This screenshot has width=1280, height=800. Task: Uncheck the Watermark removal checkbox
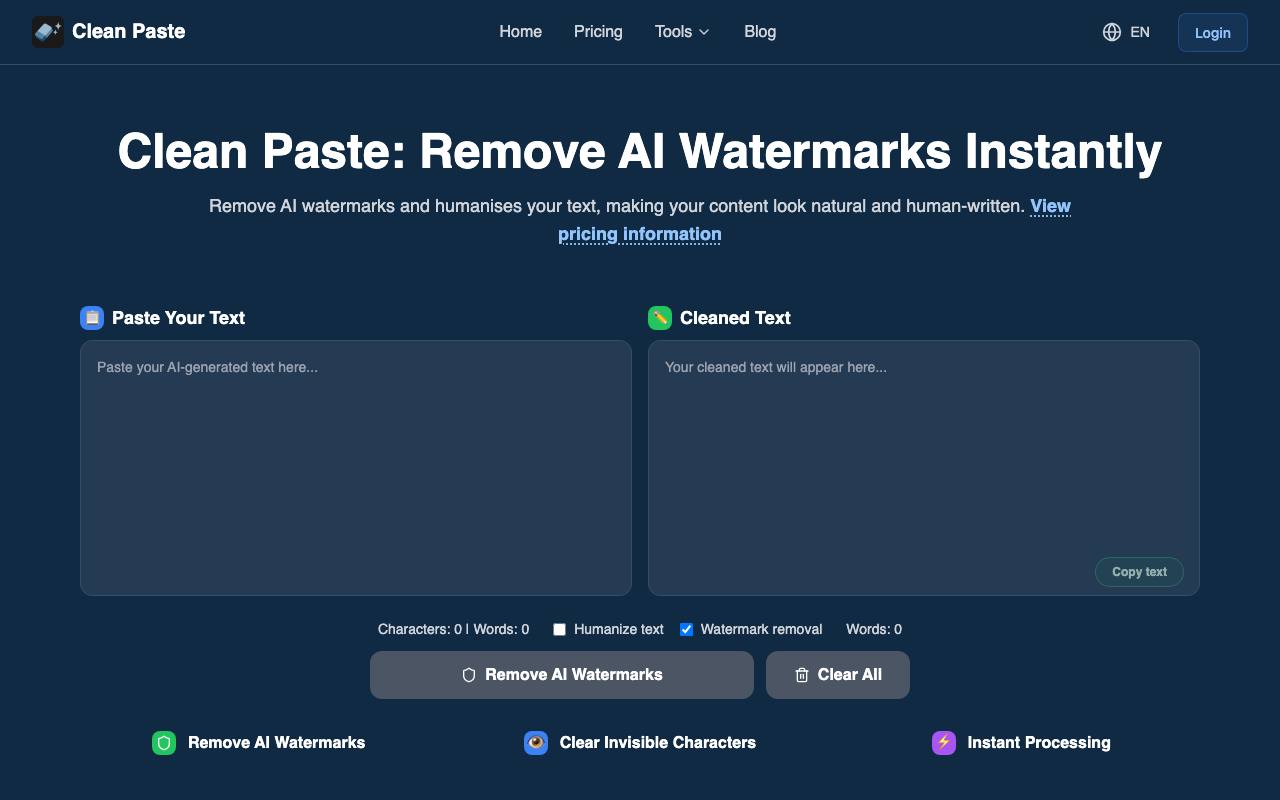click(x=686, y=629)
